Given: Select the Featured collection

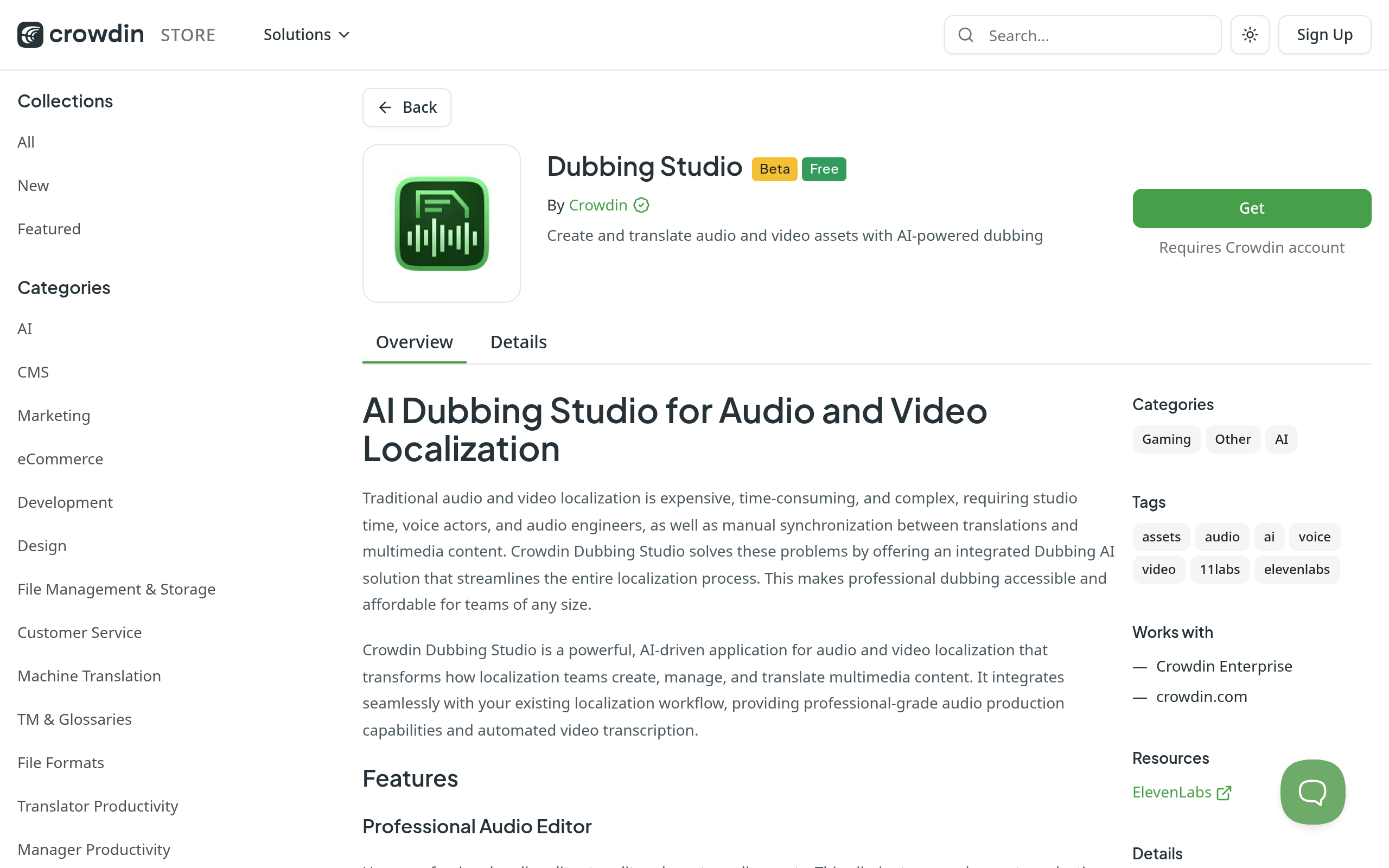Looking at the screenshot, I should click(49, 229).
